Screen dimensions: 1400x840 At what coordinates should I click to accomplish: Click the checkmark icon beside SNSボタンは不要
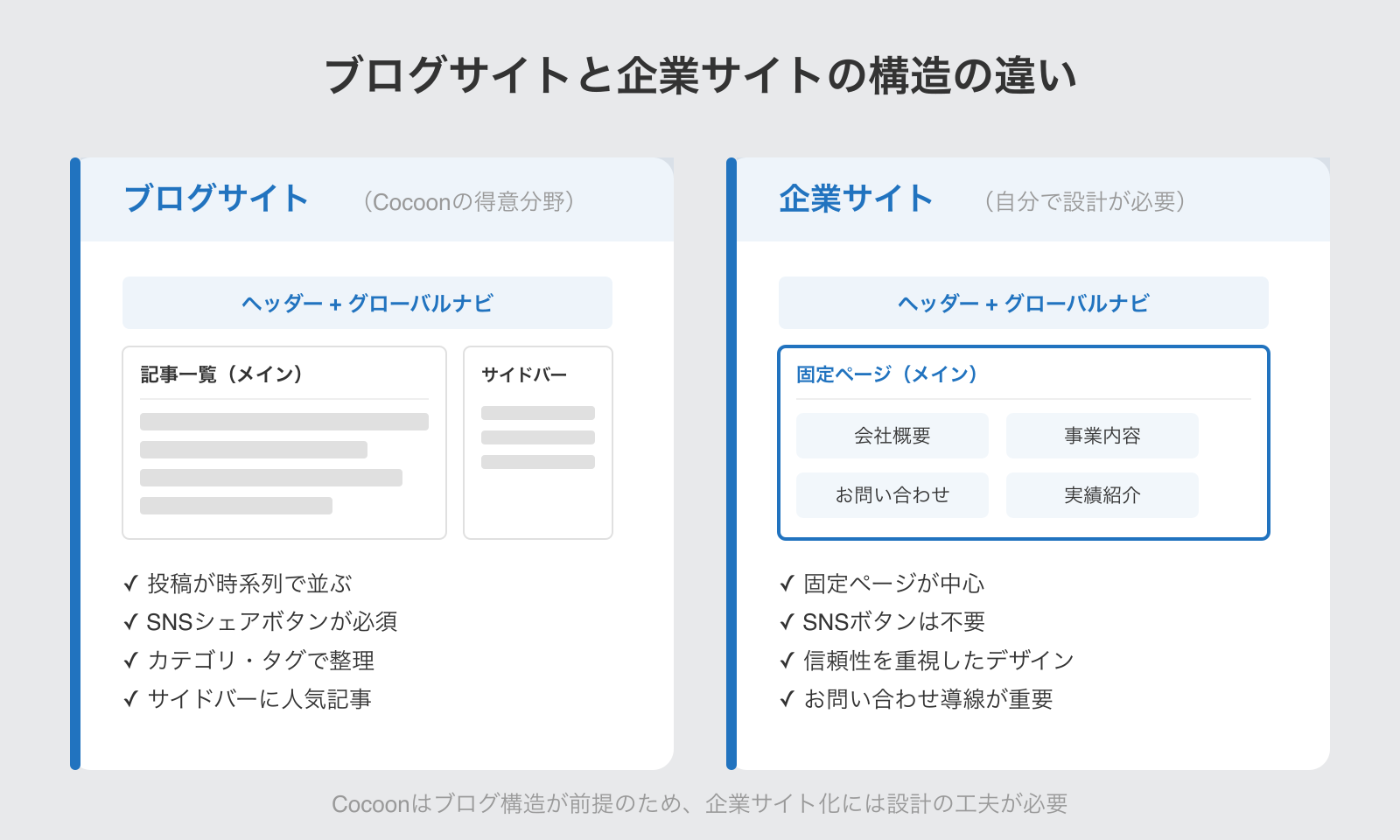pos(785,621)
